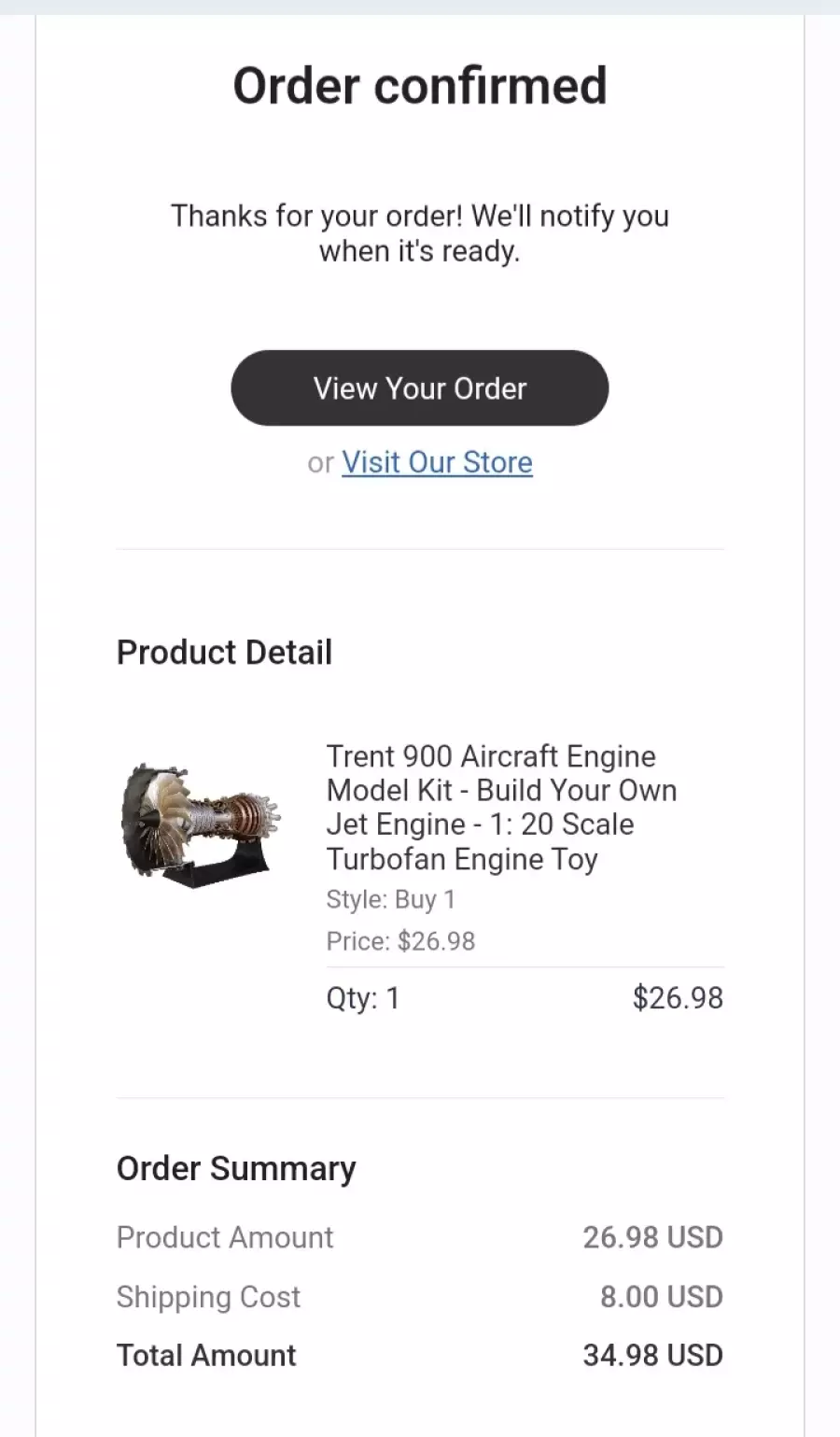
Task: Select the Style: Buy 1 text
Action: click(390, 899)
